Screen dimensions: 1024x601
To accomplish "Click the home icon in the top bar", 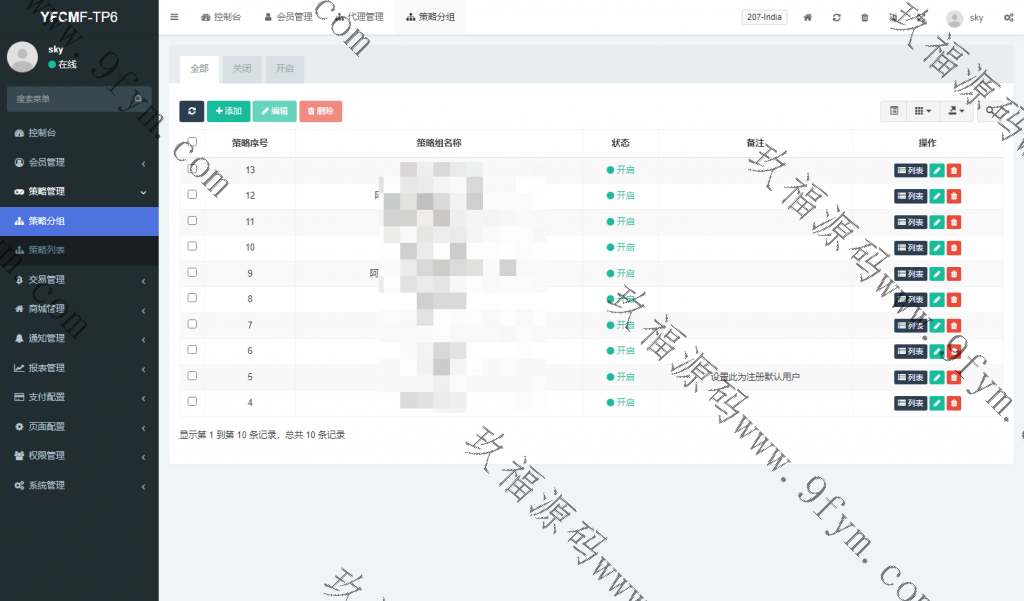I will tap(808, 18).
